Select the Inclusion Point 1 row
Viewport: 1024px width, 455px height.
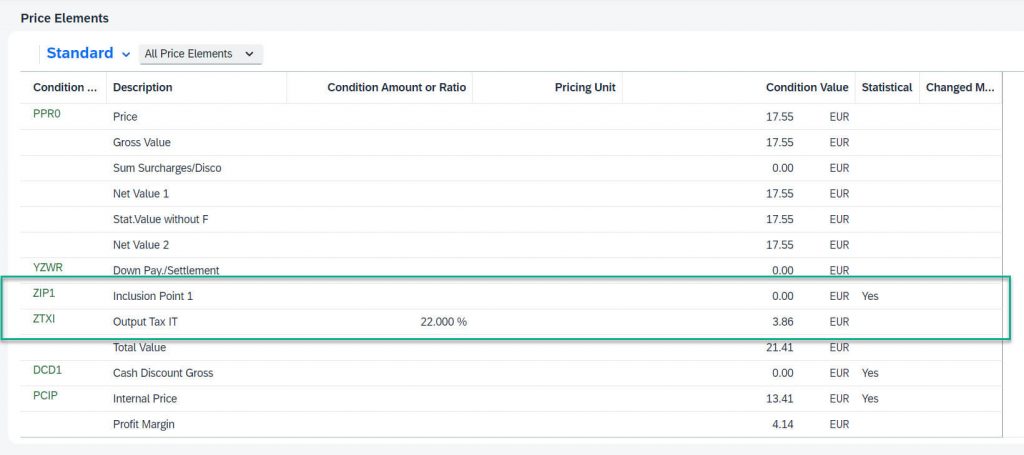tap(511, 296)
